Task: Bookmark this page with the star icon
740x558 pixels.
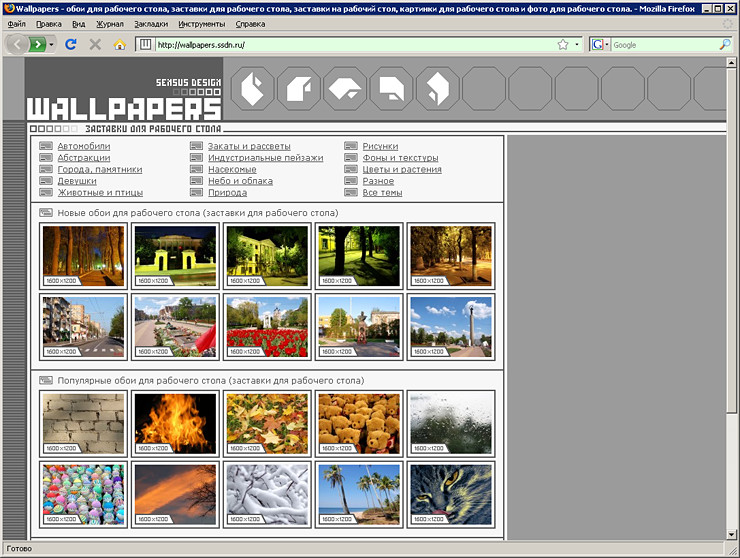Action: pos(563,45)
